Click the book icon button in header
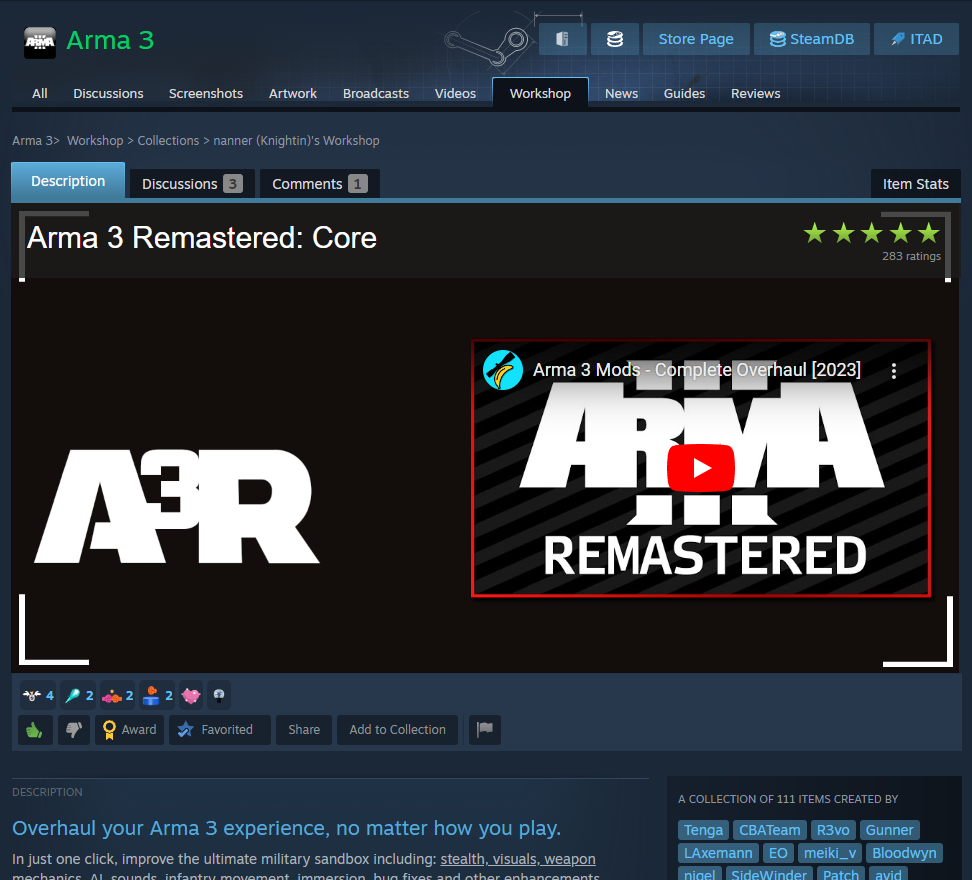The width and height of the screenshot is (972, 880). [x=562, y=39]
